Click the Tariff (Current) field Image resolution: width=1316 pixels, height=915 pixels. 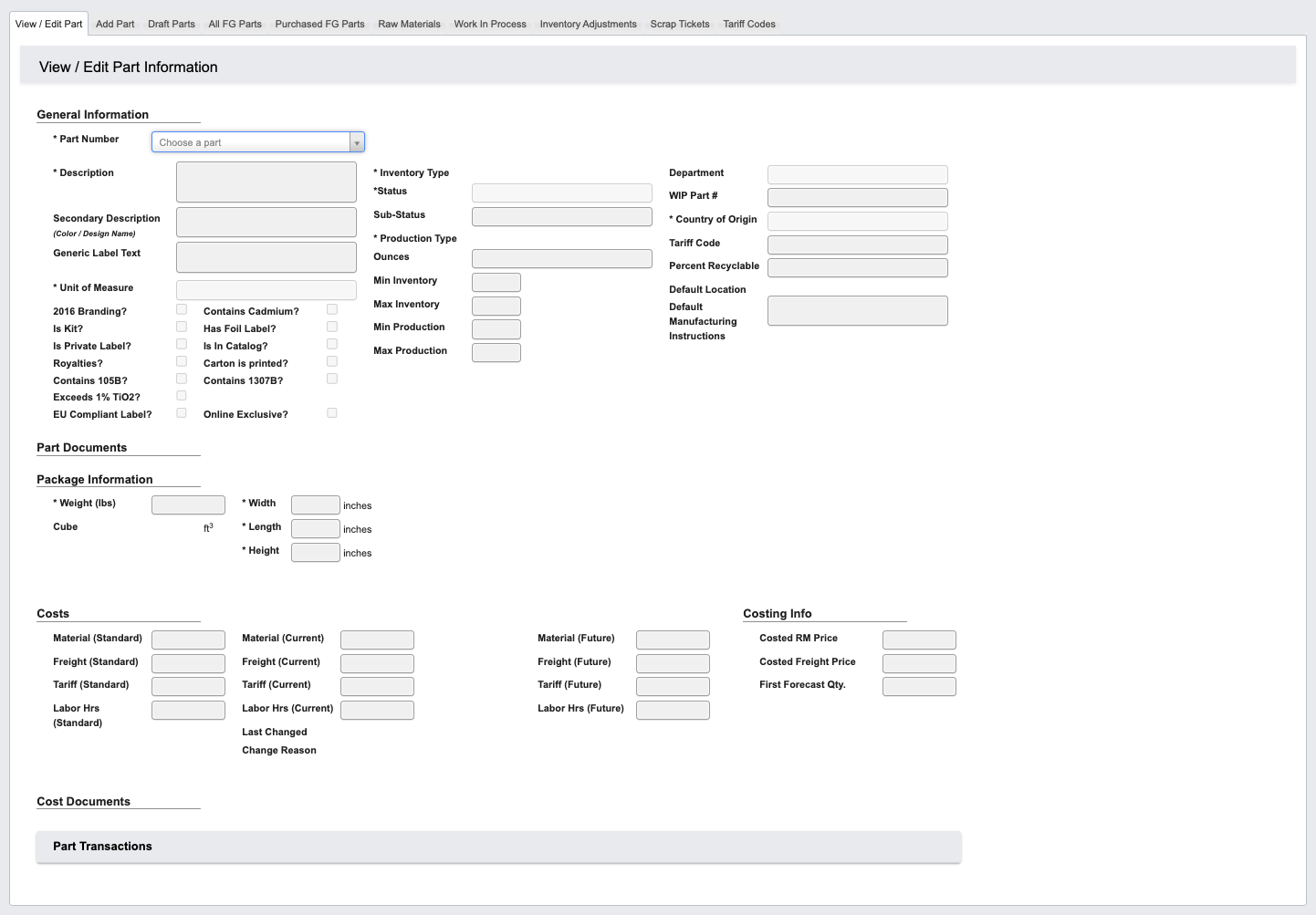point(377,686)
